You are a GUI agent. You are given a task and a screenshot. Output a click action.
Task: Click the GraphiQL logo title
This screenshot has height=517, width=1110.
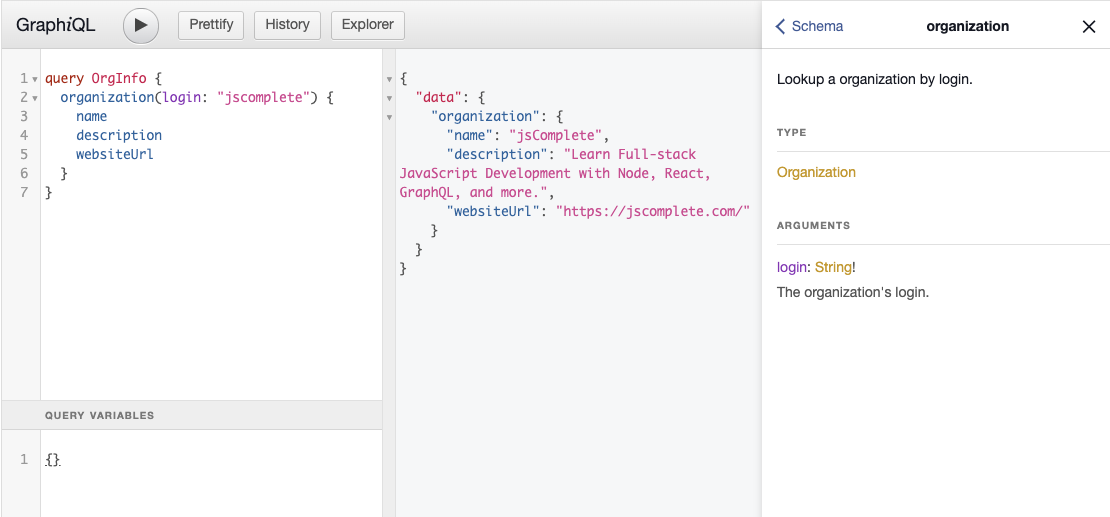click(56, 25)
